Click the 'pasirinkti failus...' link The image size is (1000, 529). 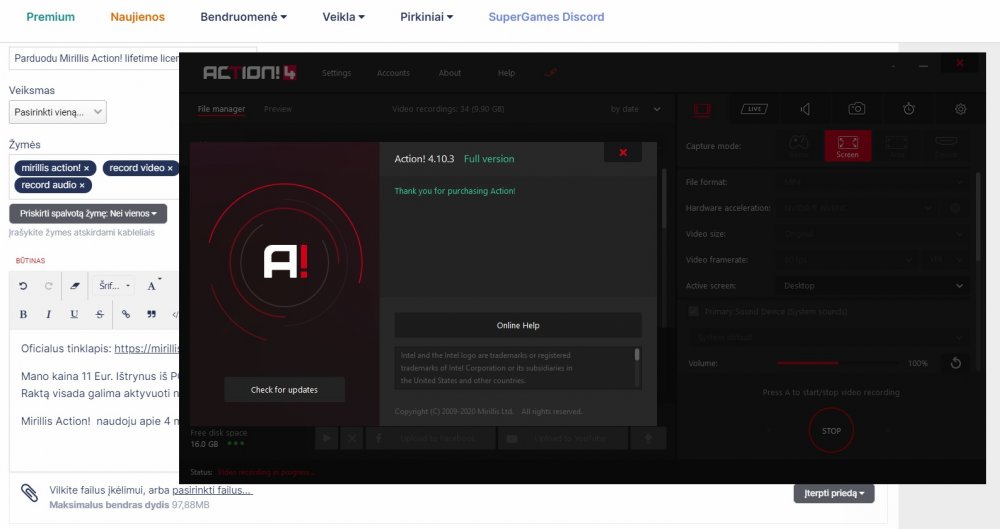pyautogui.click(x=212, y=491)
